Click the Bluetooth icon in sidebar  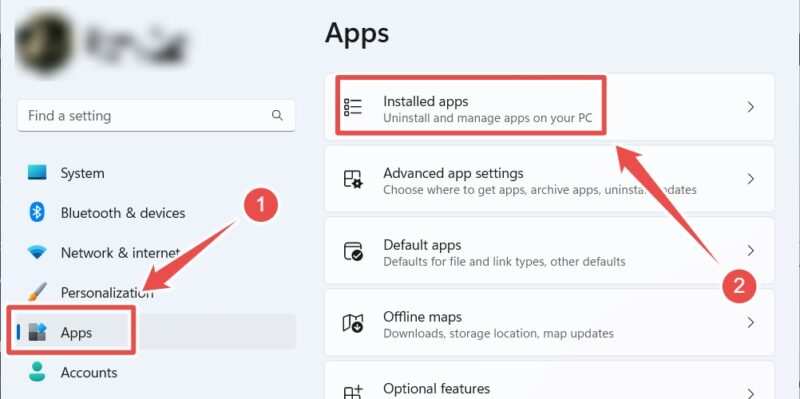[37, 212]
